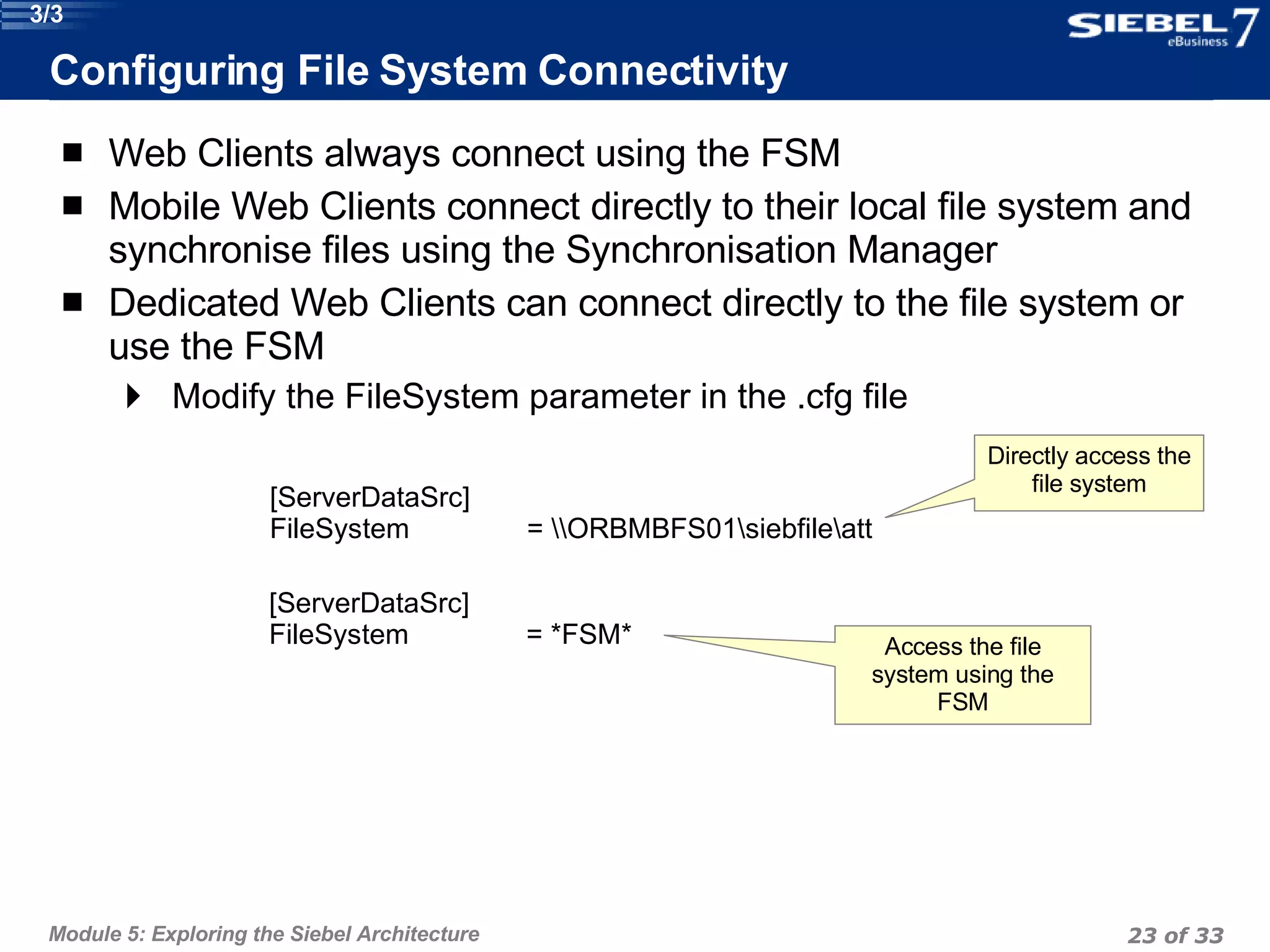Click the 3/3 slide counter badge

click(x=47, y=14)
